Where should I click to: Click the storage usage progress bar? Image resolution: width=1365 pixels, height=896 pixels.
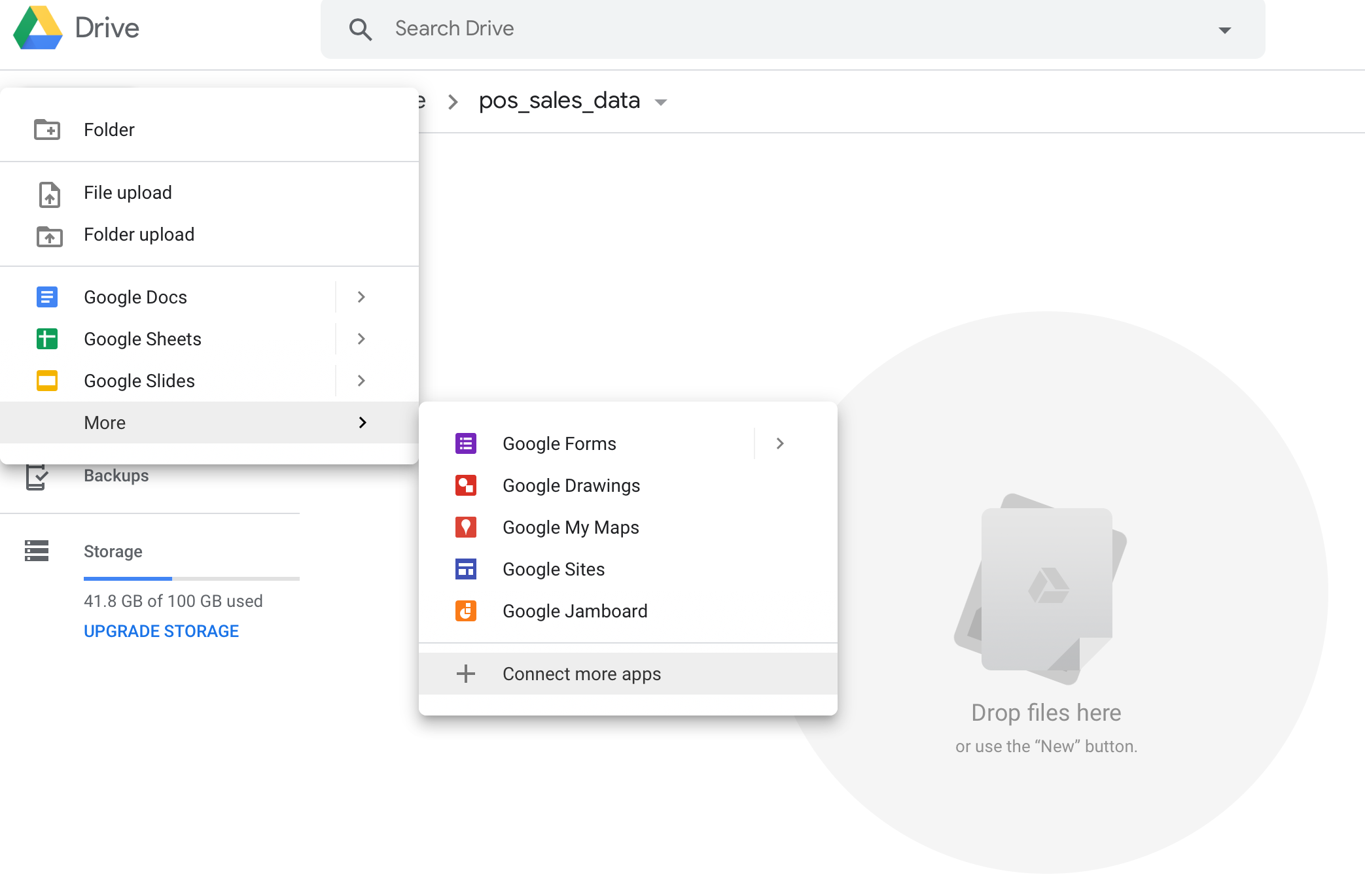point(192,579)
